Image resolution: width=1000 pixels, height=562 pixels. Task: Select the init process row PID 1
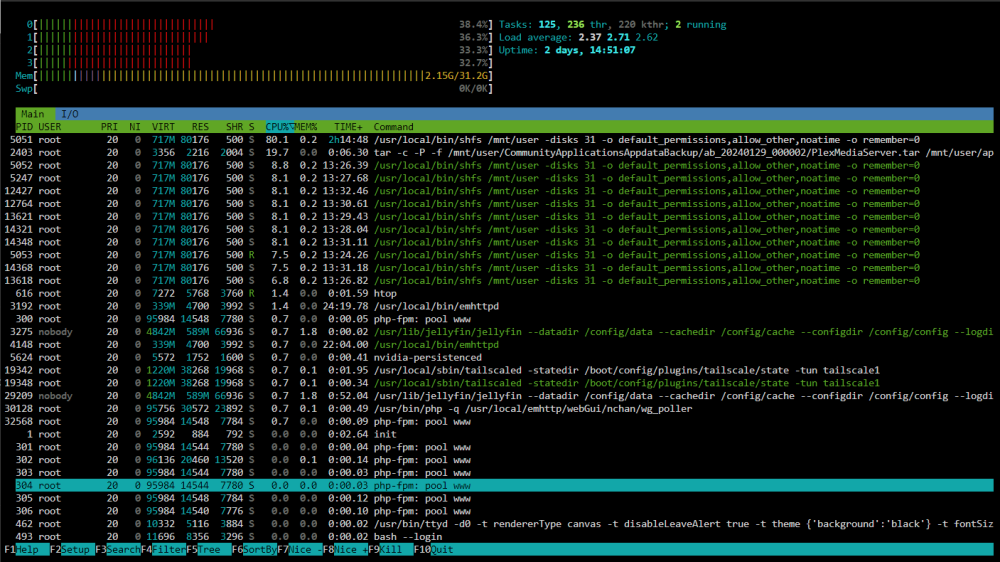[x=500, y=434]
